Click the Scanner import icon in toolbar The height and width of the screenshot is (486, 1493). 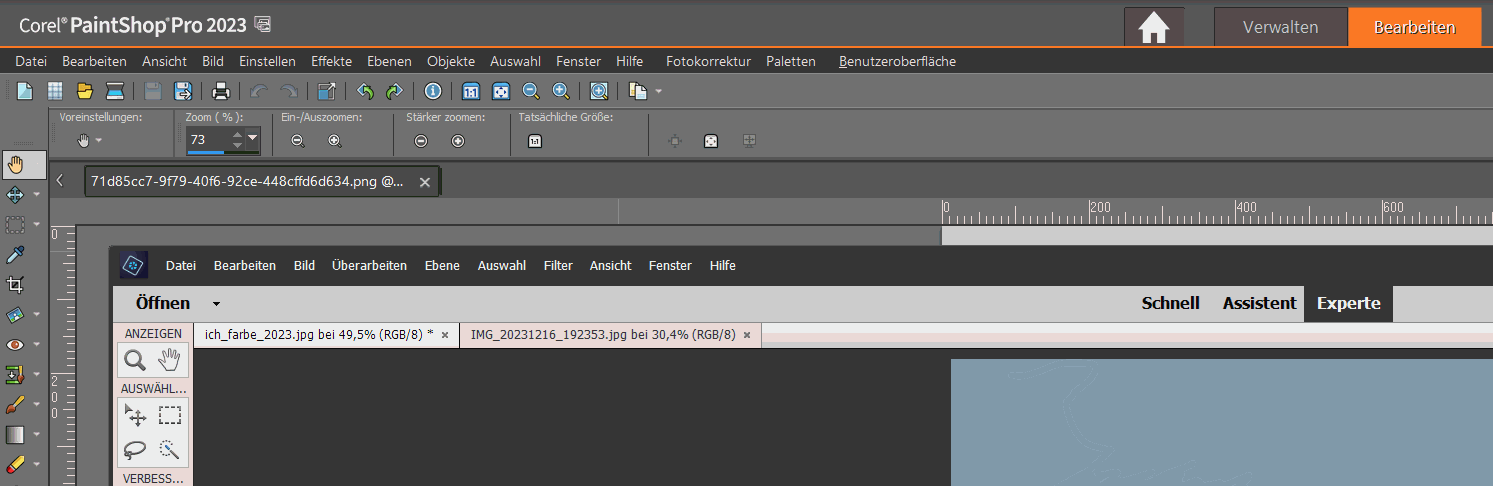[x=115, y=91]
